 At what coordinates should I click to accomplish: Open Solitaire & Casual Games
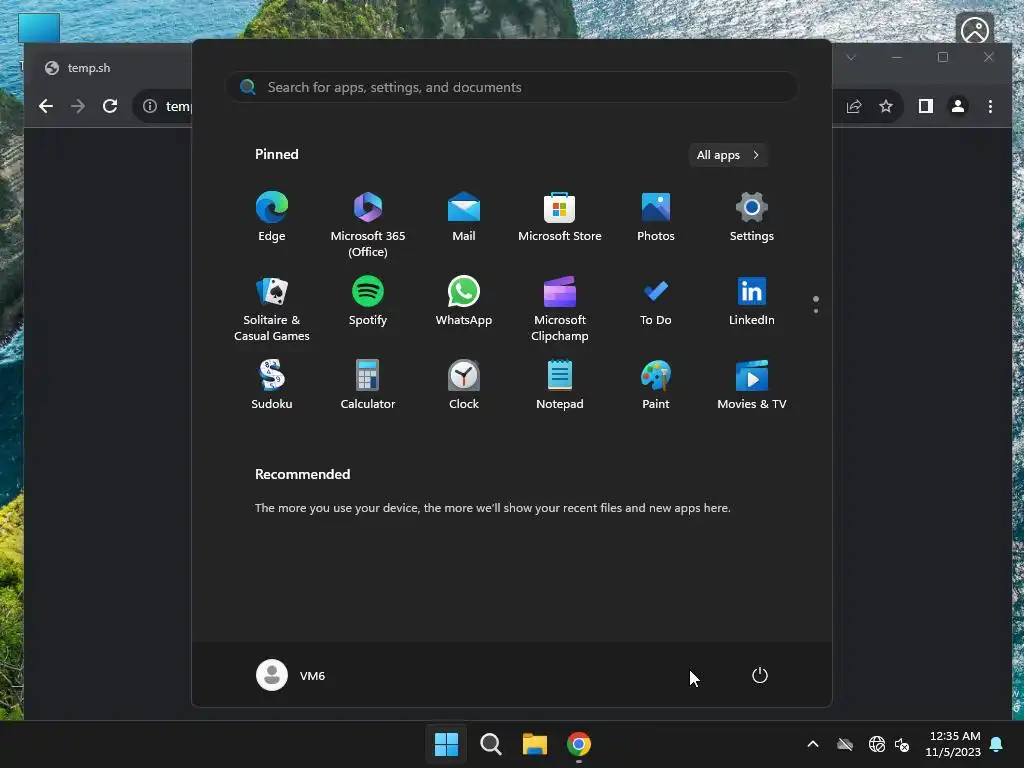(272, 309)
